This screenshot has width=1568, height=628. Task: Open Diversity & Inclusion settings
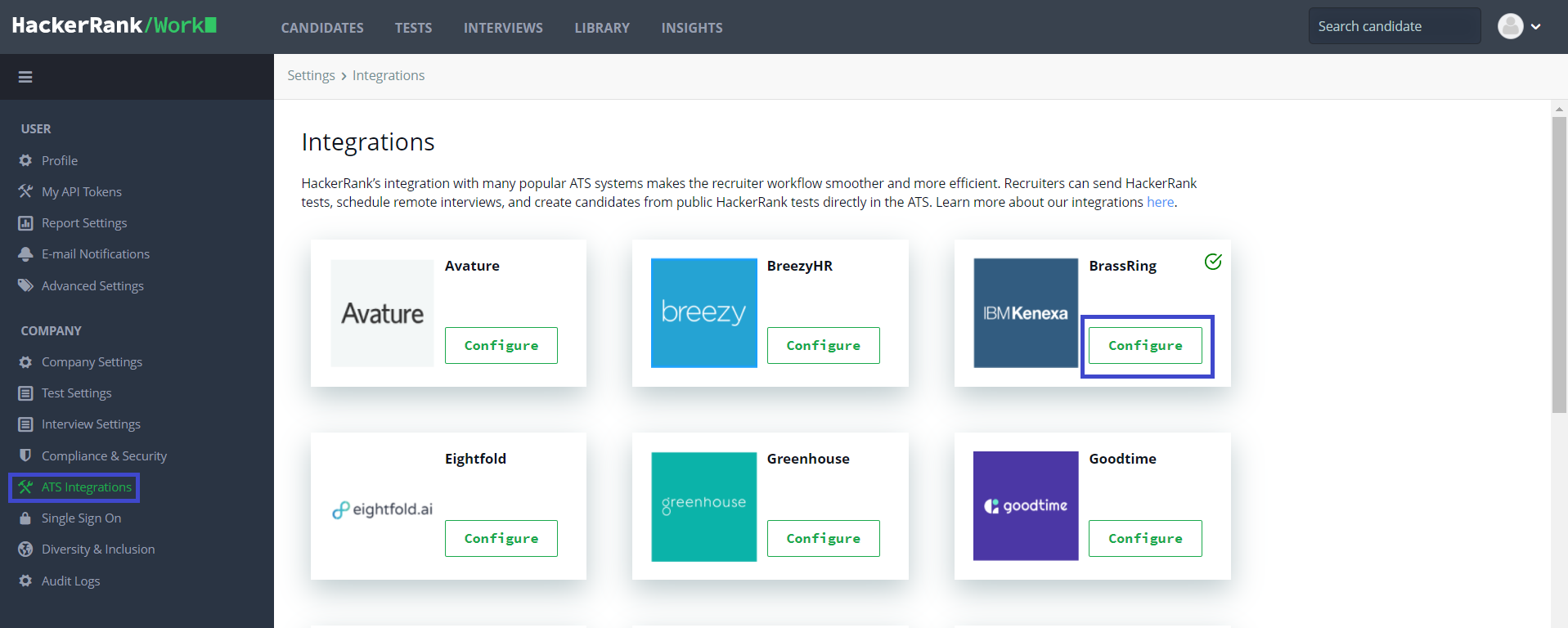click(x=98, y=549)
